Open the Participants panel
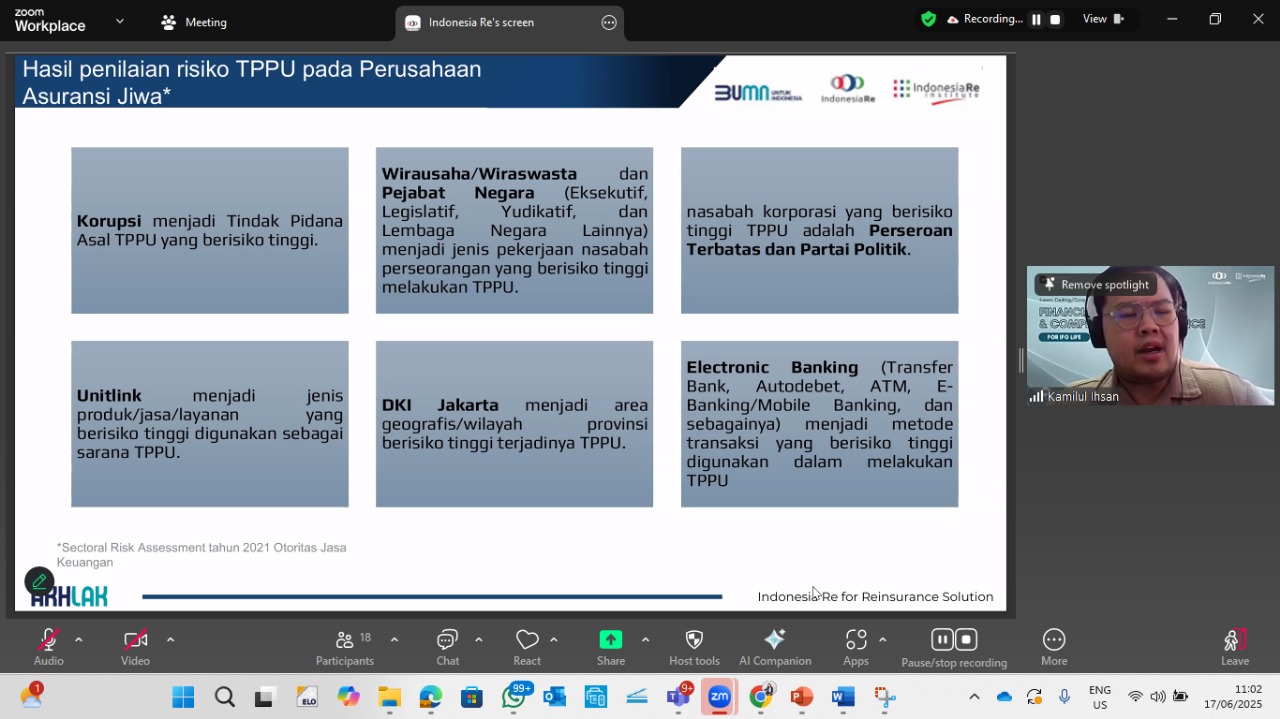 click(x=344, y=640)
